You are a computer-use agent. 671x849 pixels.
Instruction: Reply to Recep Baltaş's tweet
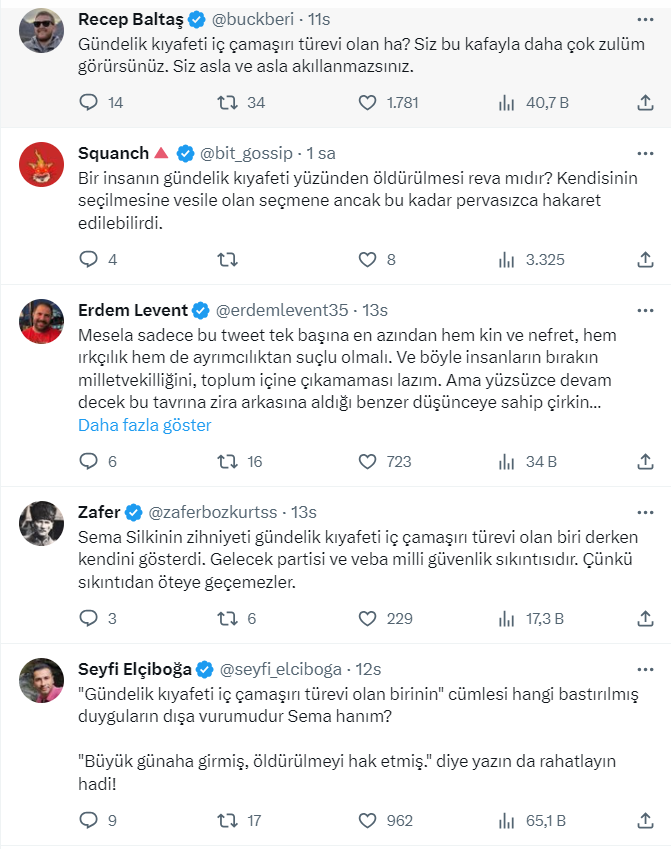[89, 102]
